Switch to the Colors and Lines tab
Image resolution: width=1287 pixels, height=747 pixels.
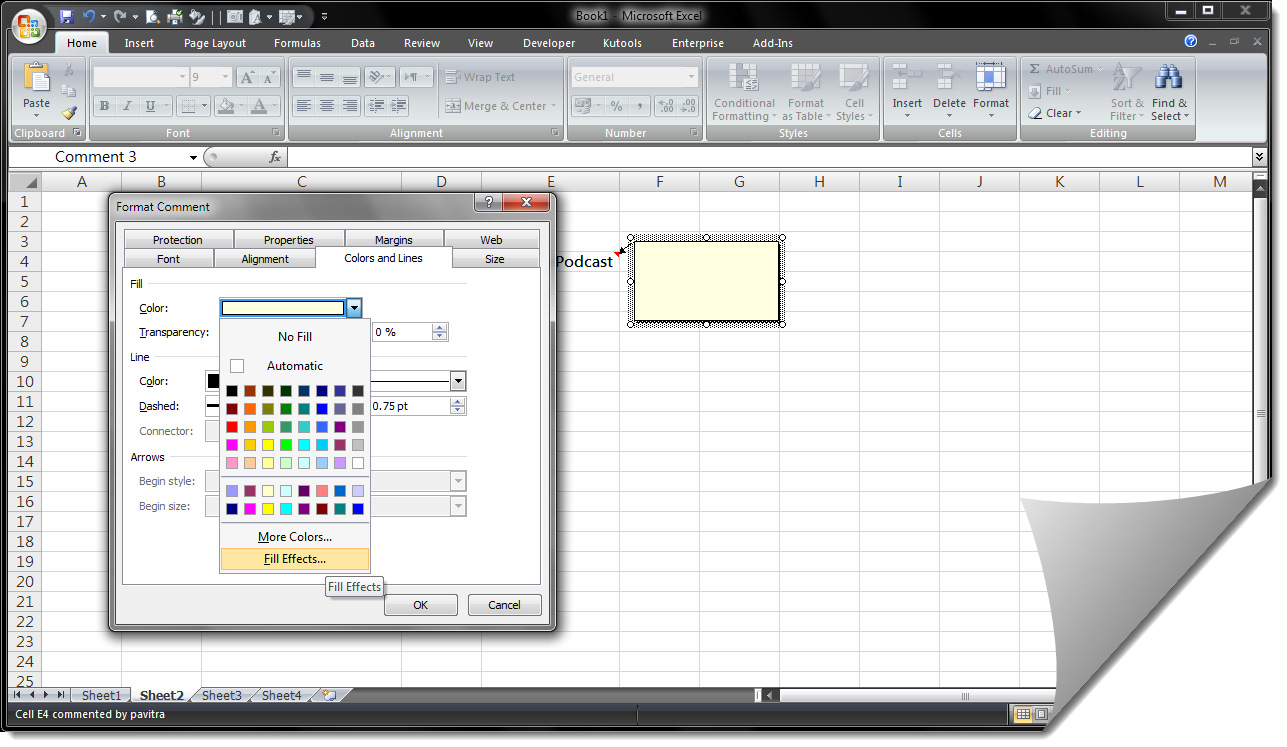[x=383, y=258]
